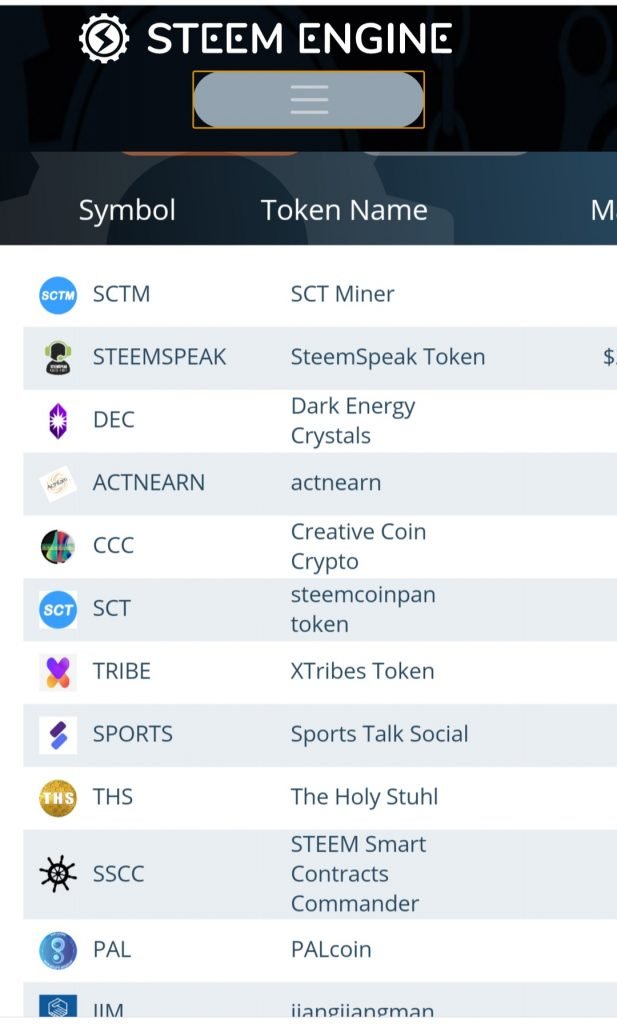Sort by the Token Name column header

pos(344,210)
